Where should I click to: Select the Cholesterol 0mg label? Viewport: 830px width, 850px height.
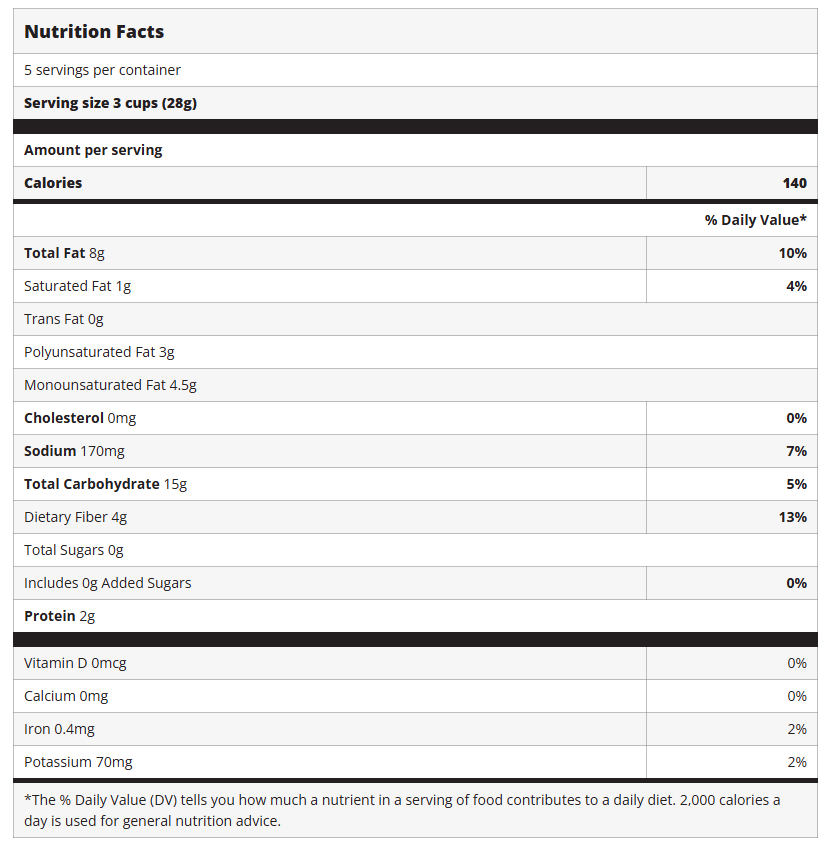80,418
